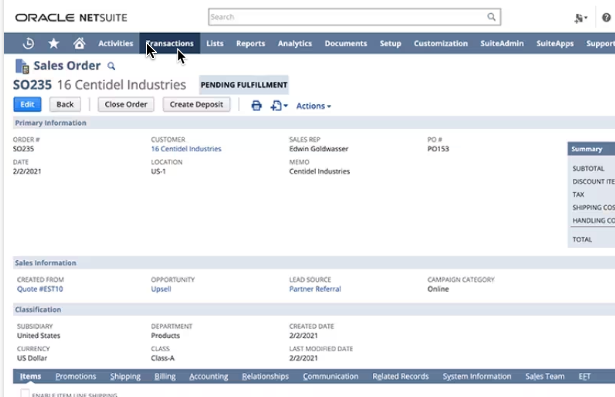Screen dimensions: 615x397
Task: Select the US-1 location value
Action: pos(158,171)
